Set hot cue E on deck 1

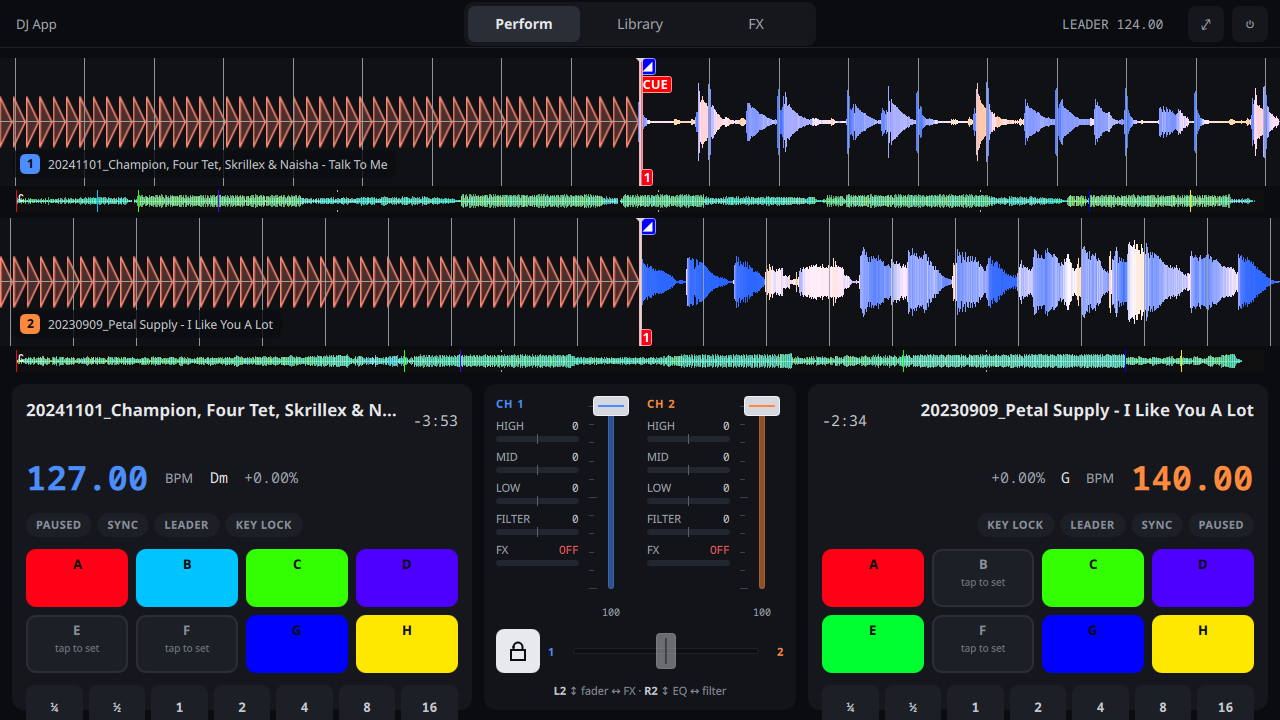click(77, 644)
